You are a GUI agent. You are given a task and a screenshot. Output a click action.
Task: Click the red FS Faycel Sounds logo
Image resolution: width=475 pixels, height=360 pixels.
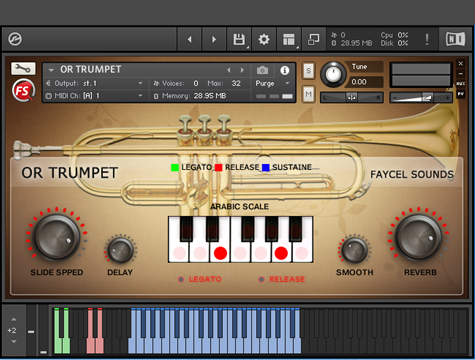click(23, 90)
